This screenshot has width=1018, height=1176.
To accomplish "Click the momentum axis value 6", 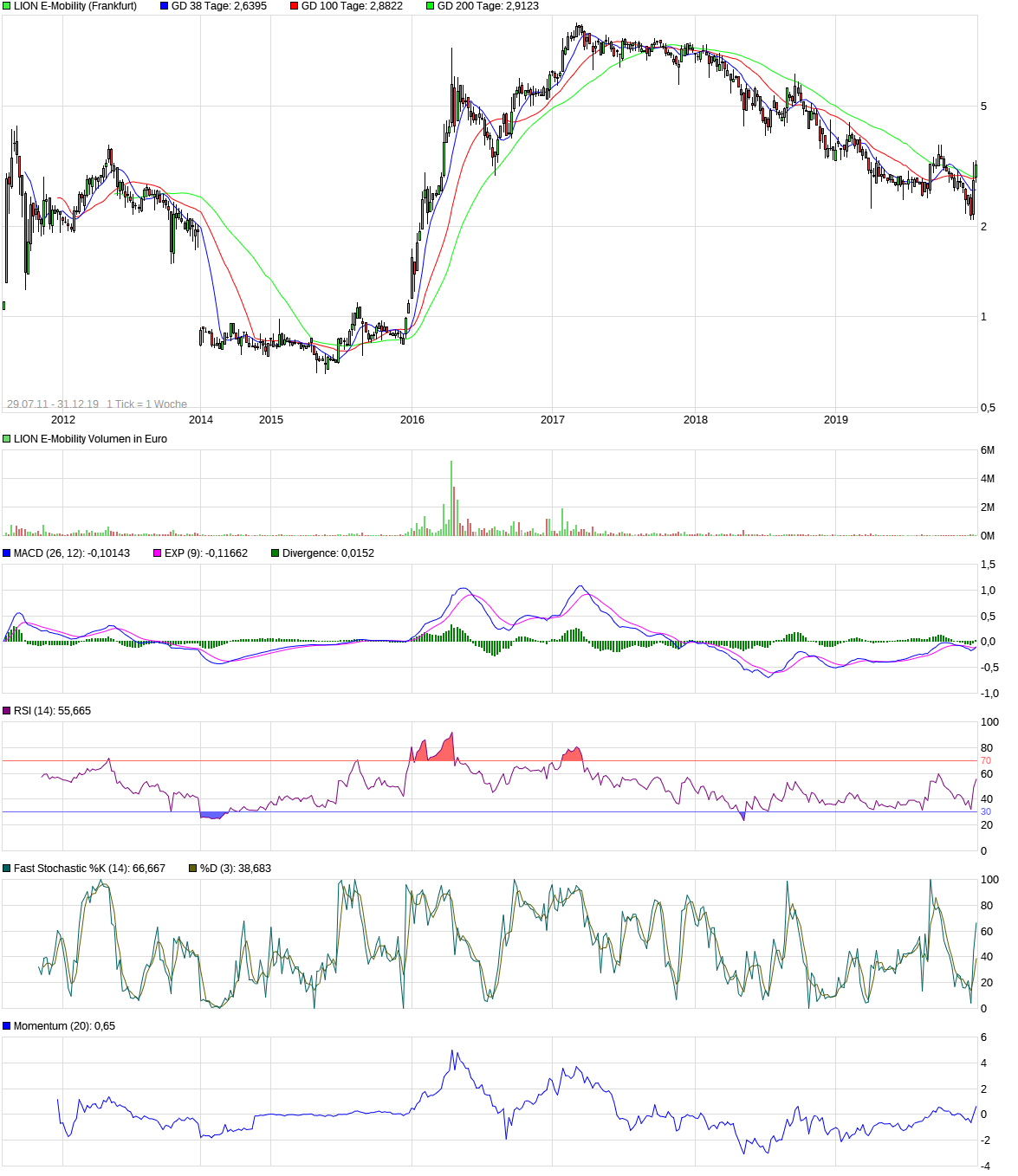I will (x=983, y=1037).
